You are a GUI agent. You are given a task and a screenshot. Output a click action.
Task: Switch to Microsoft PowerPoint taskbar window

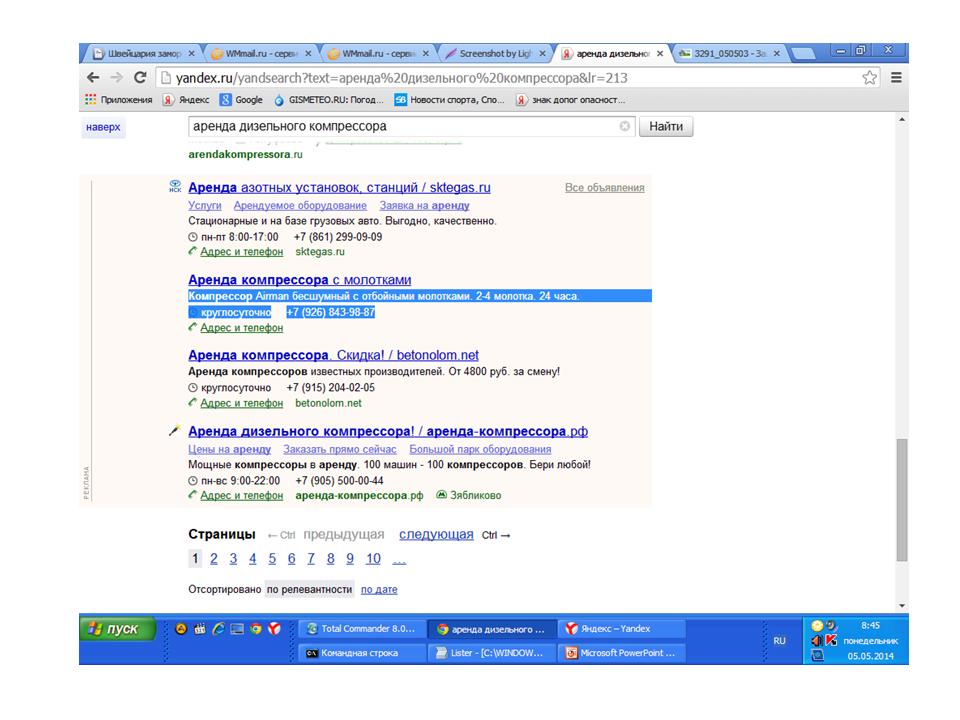pos(621,653)
